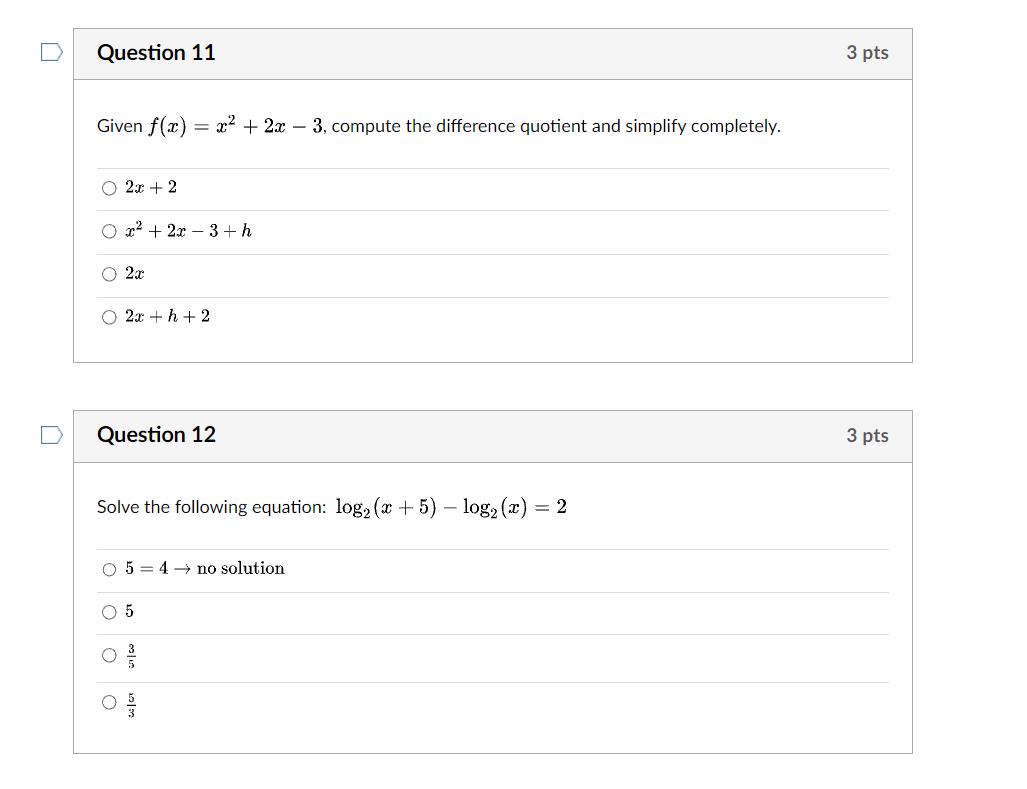Image resolution: width=1027 pixels, height=789 pixels.
Task: Choose answer "5" in Question 12
Action: pyautogui.click(x=109, y=612)
